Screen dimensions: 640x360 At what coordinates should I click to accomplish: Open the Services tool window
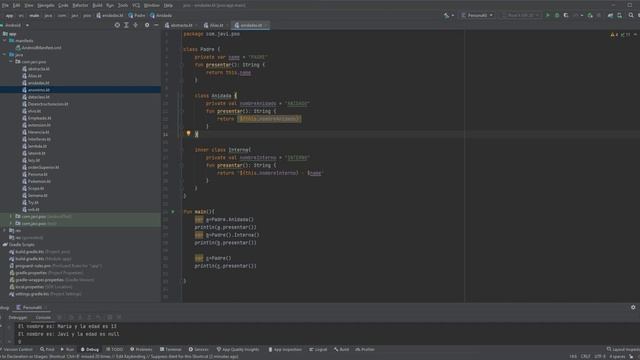[199, 349]
